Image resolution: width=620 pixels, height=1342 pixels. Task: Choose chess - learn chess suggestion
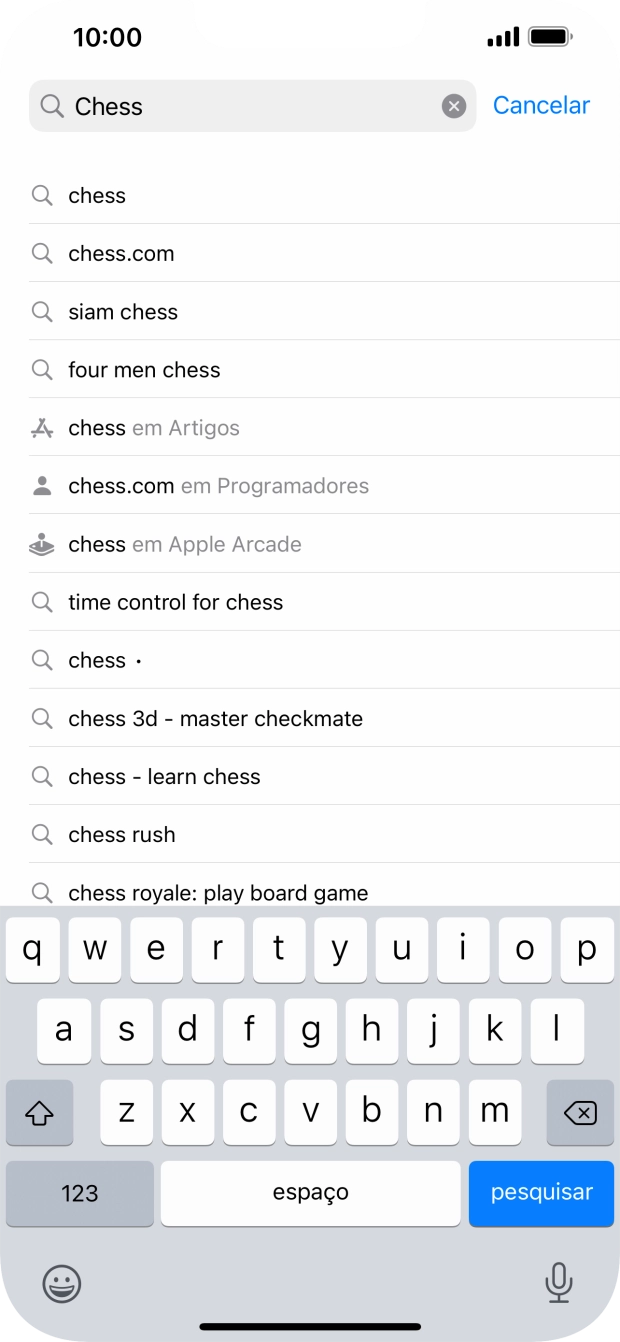(164, 776)
